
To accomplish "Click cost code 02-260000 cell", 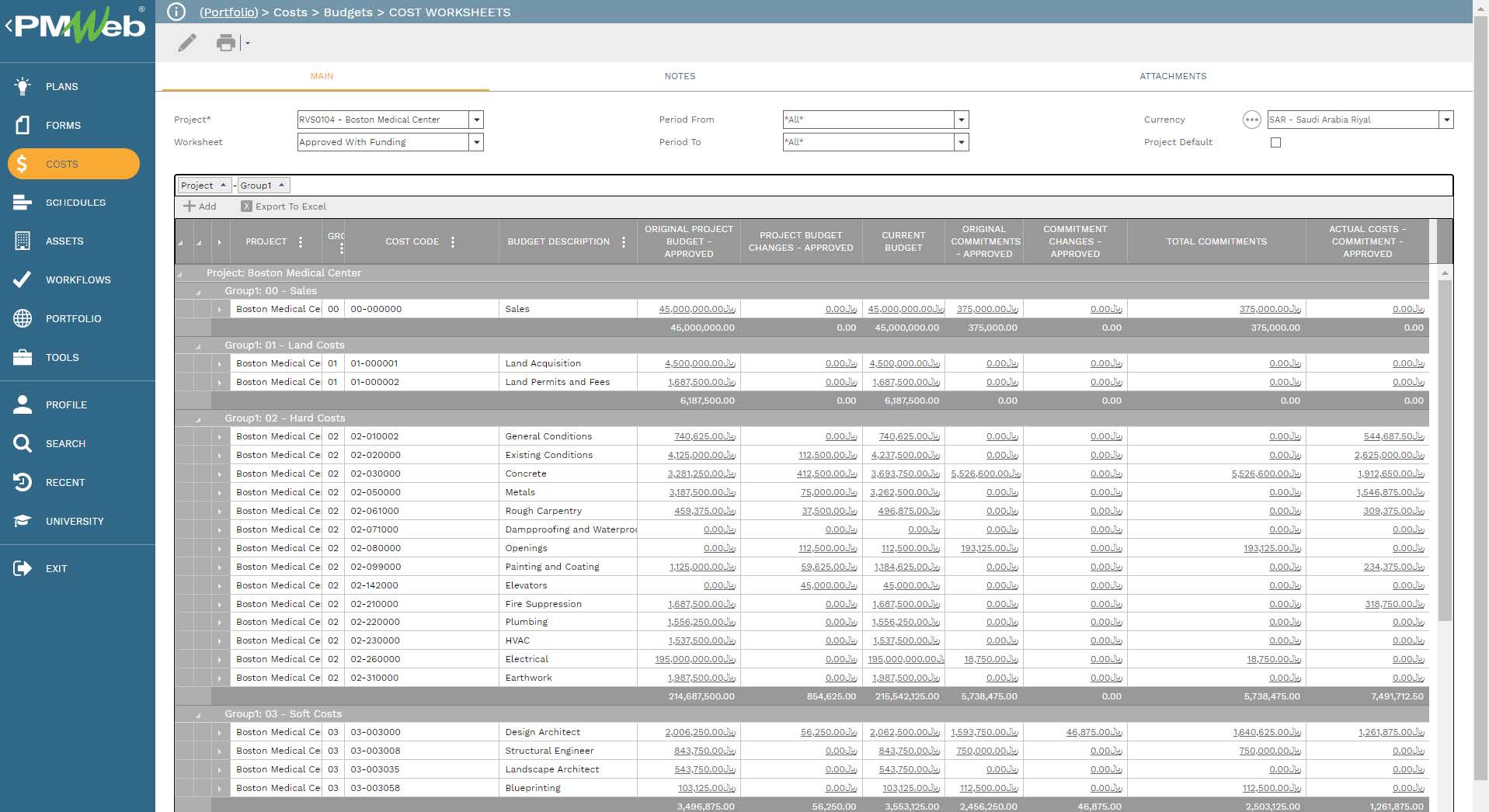I will click(x=422, y=659).
